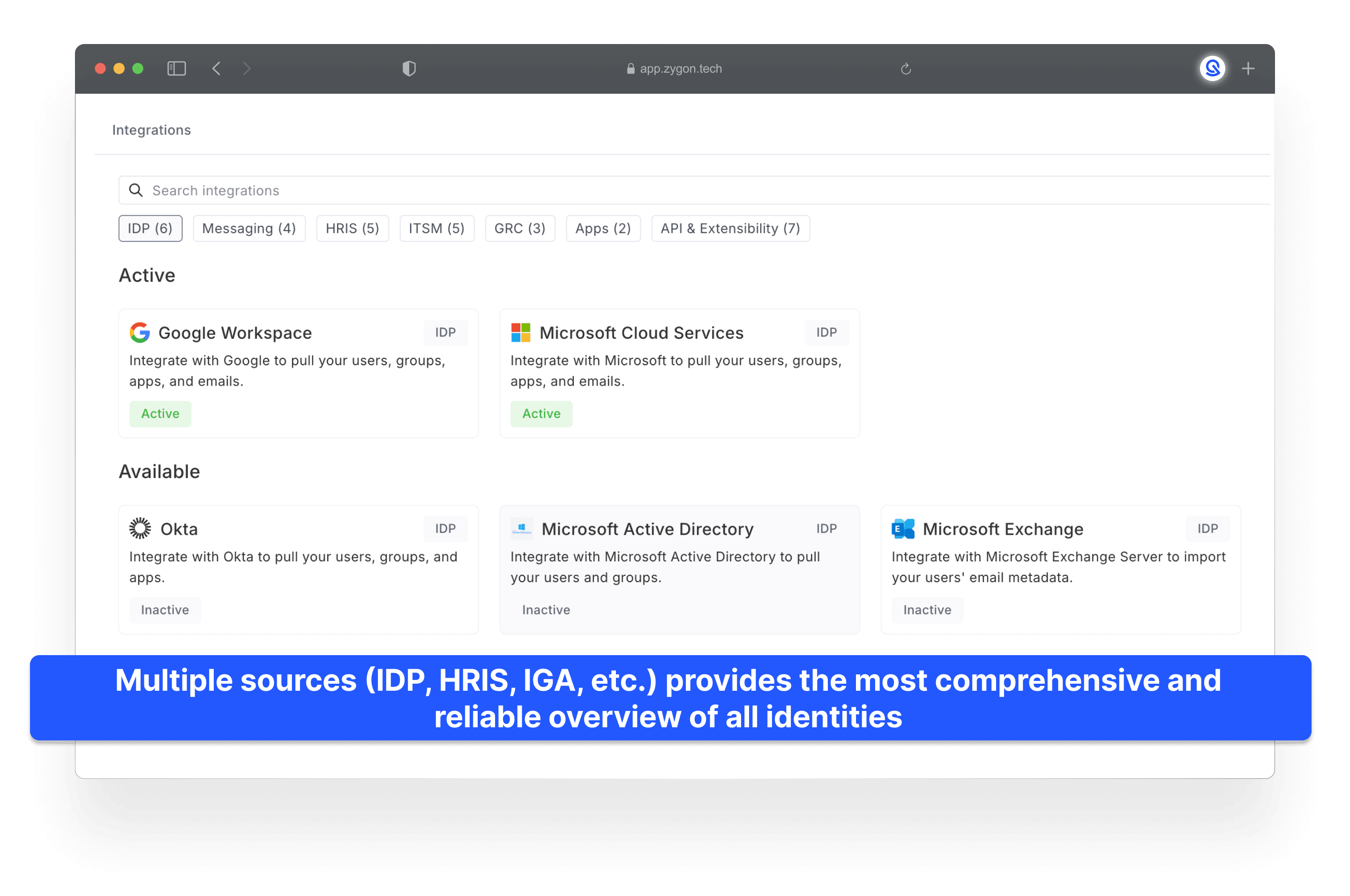Select the API & Extensibility (7) filter
This screenshot has width=1350, height=896.
click(x=730, y=229)
